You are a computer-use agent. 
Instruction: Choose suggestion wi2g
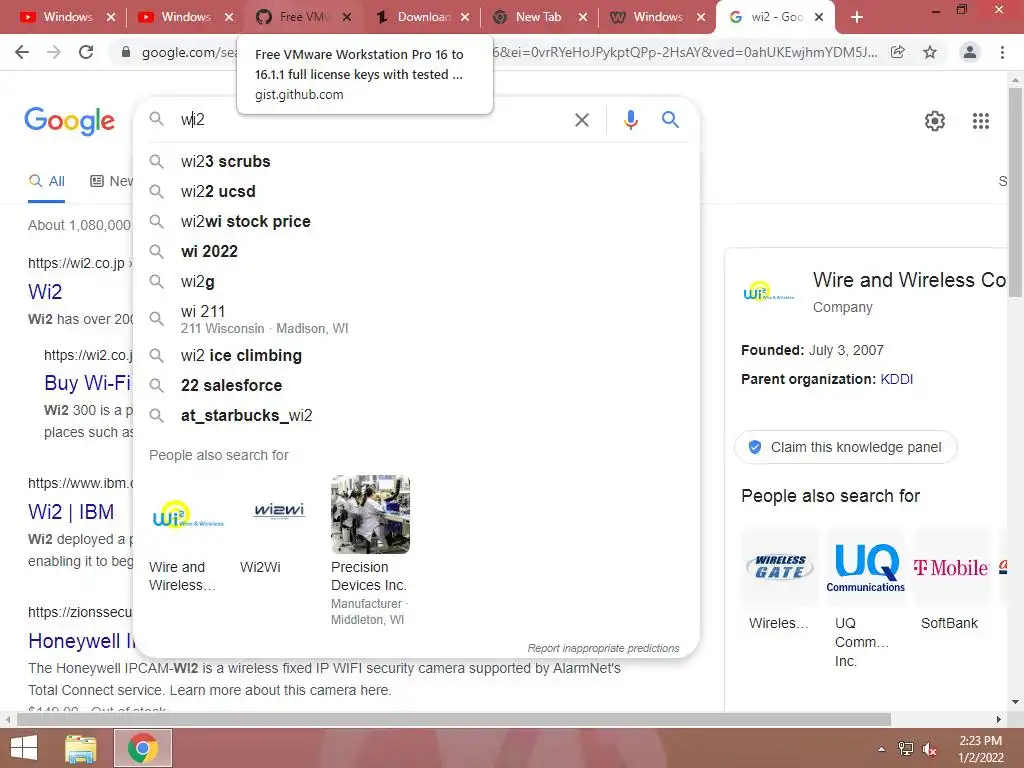[x=417, y=281]
